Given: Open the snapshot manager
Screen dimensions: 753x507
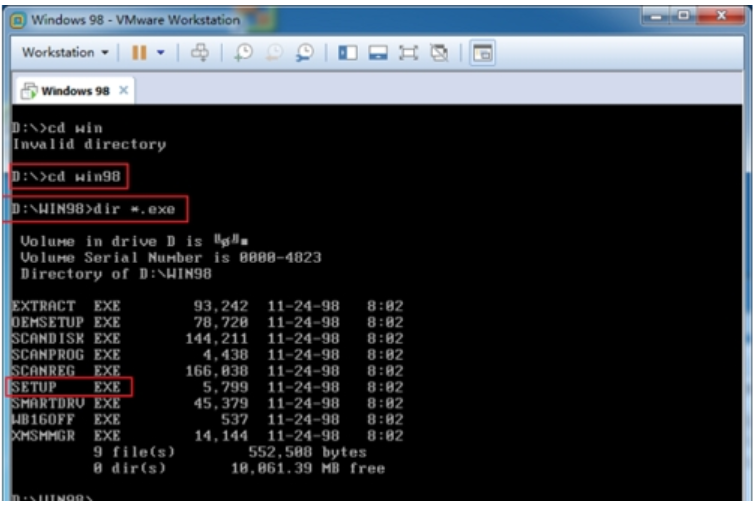Looking at the screenshot, I should tap(305, 52).
